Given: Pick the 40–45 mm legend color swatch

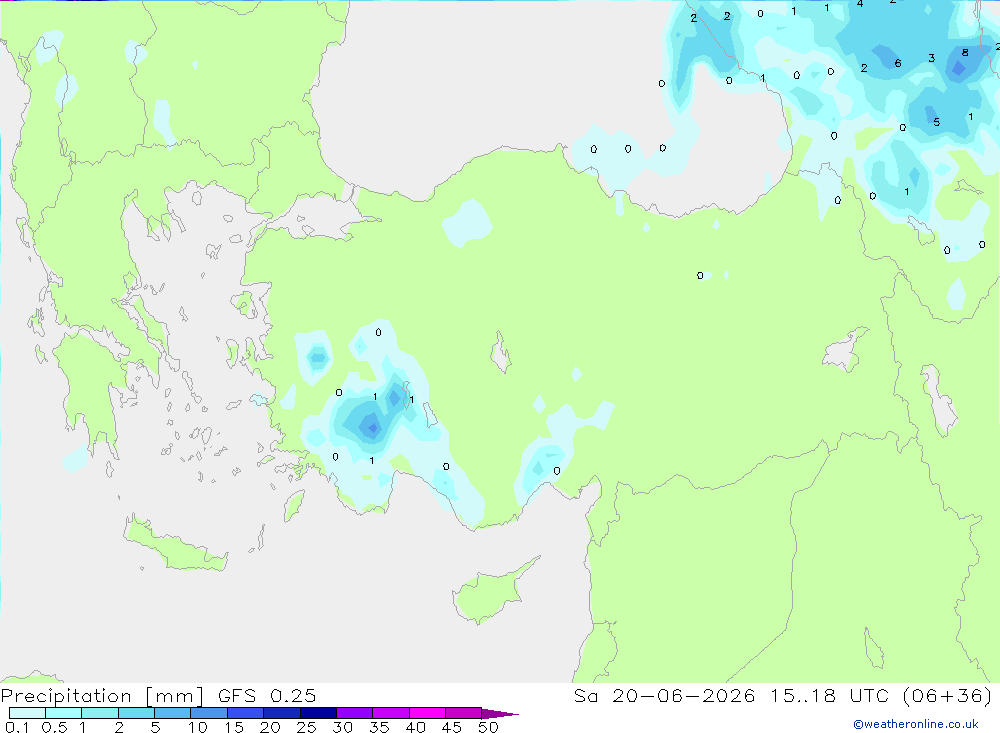Looking at the screenshot, I should (x=427, y=713).
